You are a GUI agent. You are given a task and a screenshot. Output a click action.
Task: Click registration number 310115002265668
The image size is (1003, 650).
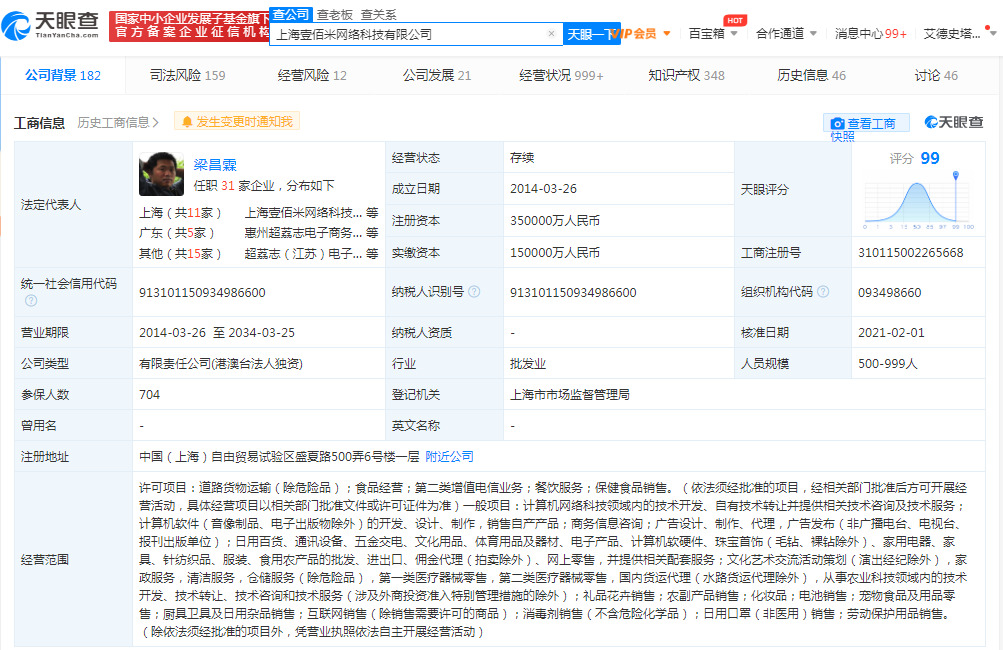911,253
